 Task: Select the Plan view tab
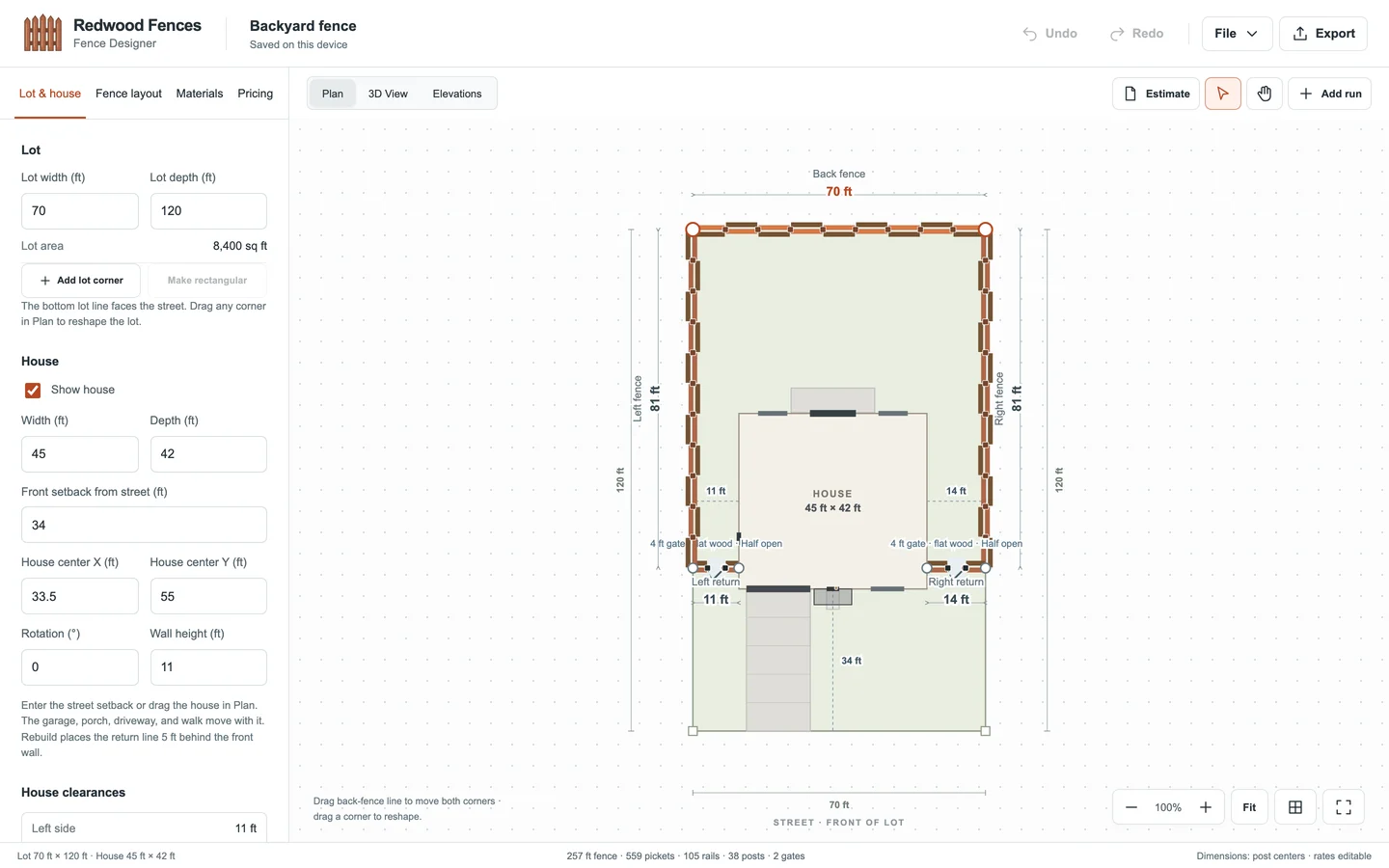[x=333, y=94]
